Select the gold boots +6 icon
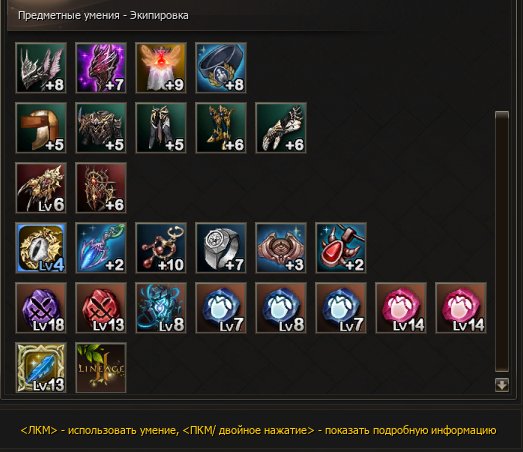Image resolution: width=523 pixels, height=452 pixels. 221,128
